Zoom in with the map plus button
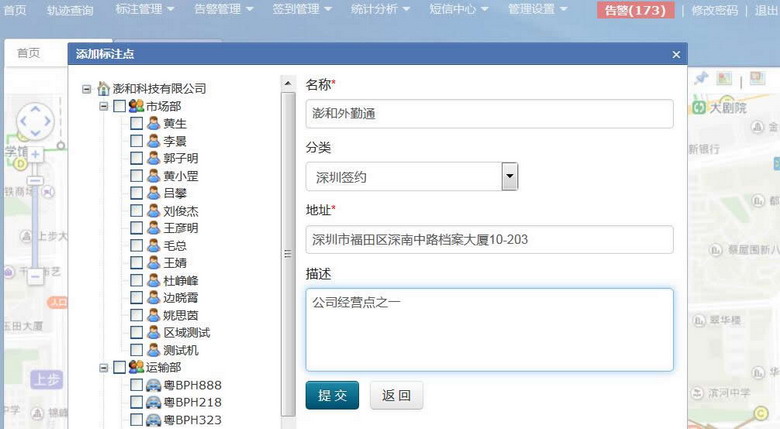The image size is (780, 429). 35,155
